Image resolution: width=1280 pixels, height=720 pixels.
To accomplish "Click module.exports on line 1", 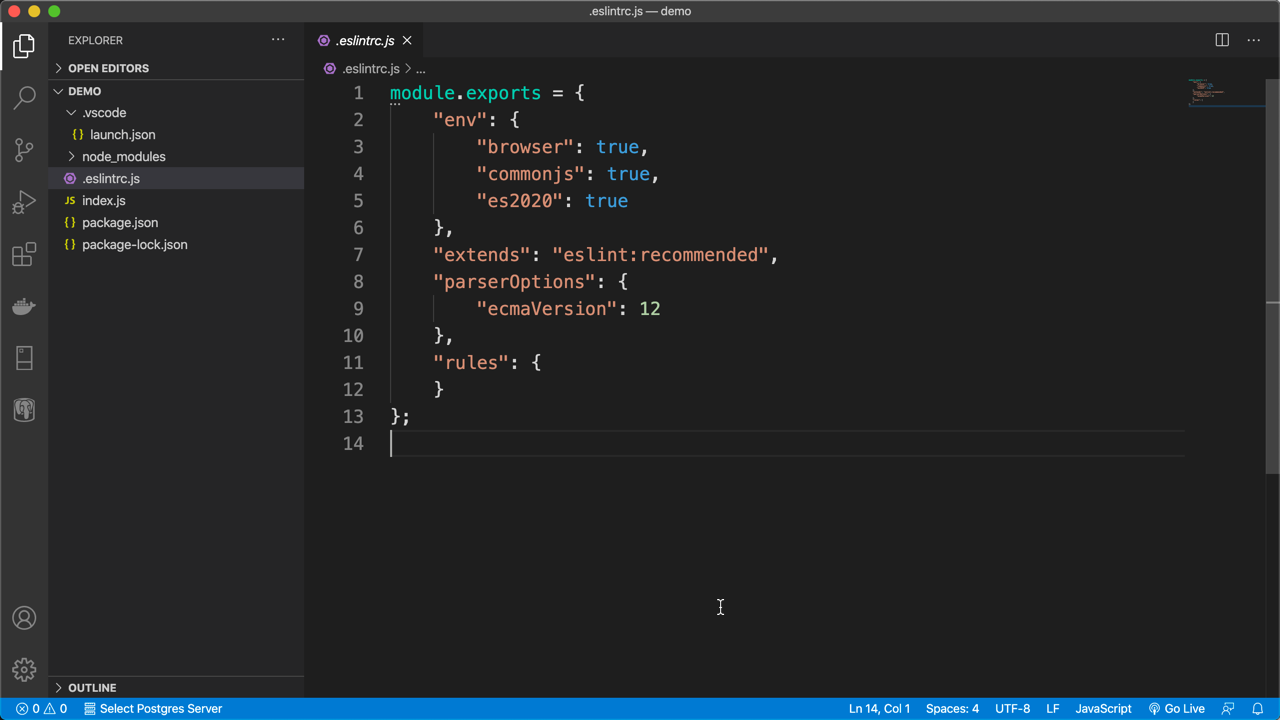I will [465, 93].
